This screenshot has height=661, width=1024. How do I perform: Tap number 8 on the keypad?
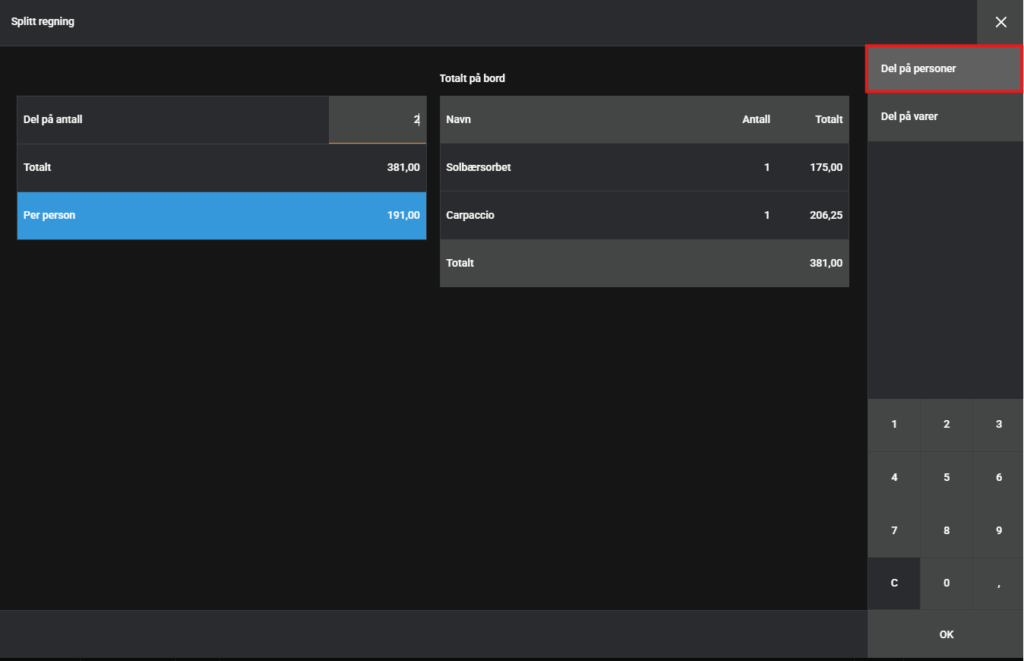(x=946, y=530)
